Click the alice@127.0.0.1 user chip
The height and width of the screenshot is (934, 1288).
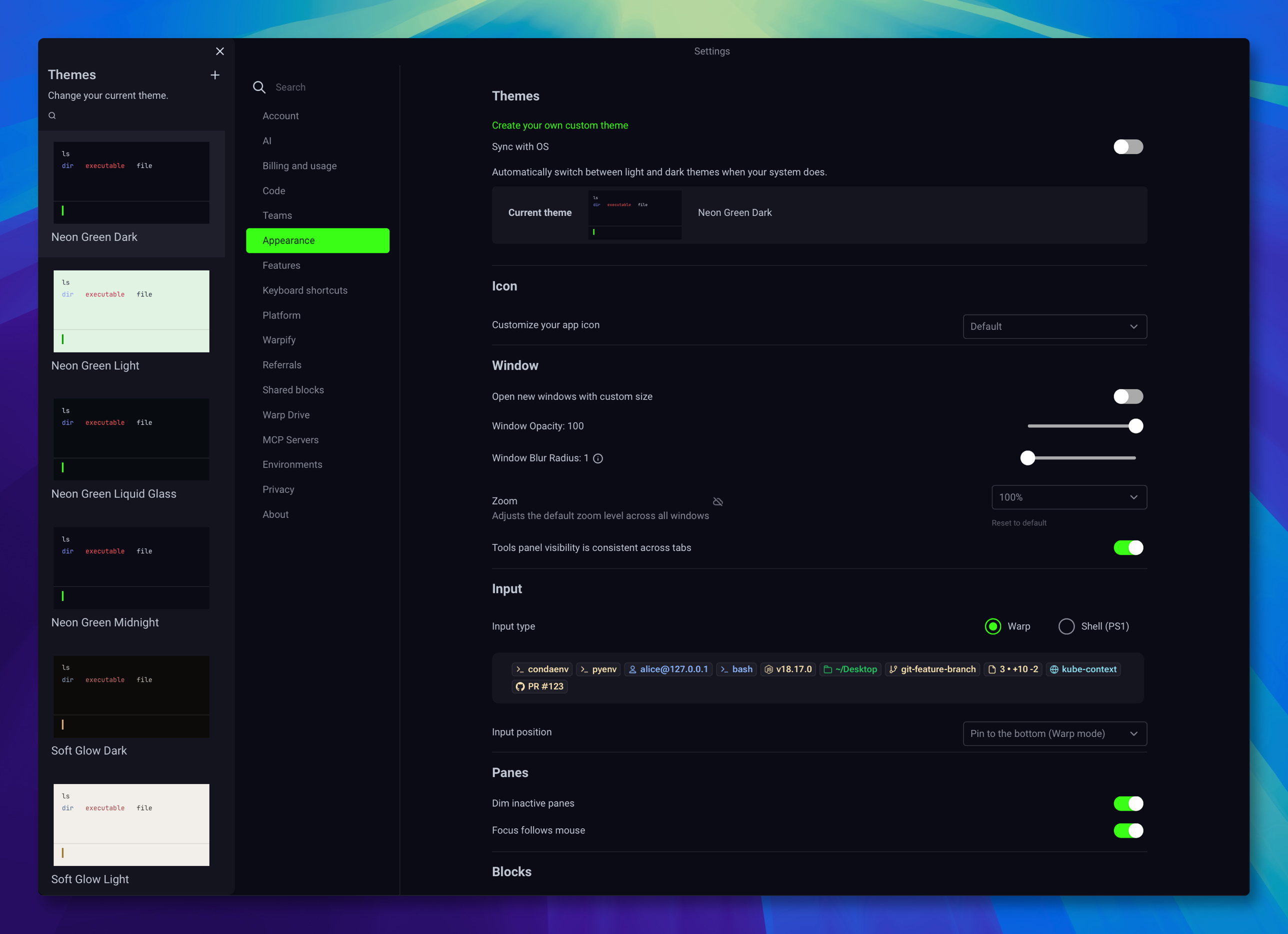[668, 669]
